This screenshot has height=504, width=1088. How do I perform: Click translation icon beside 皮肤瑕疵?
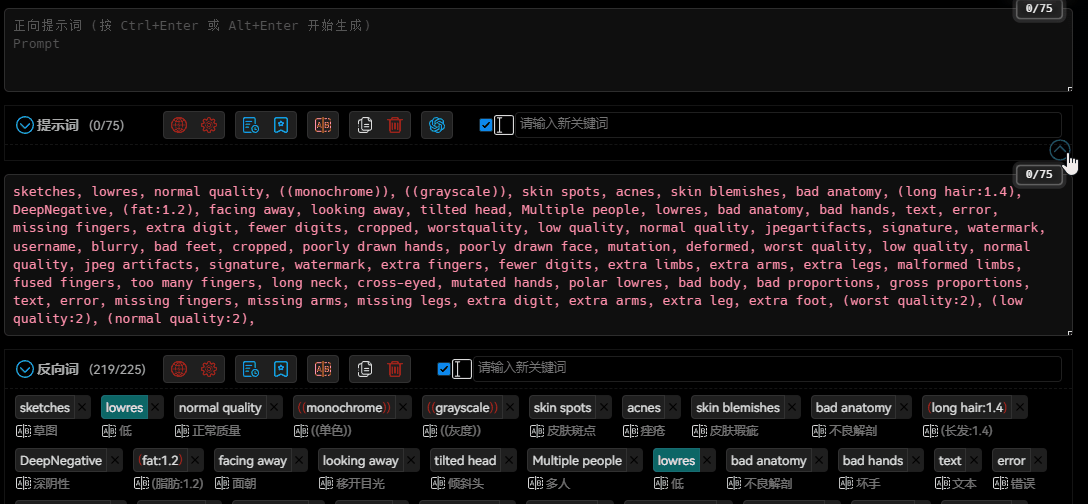[699, 431]
